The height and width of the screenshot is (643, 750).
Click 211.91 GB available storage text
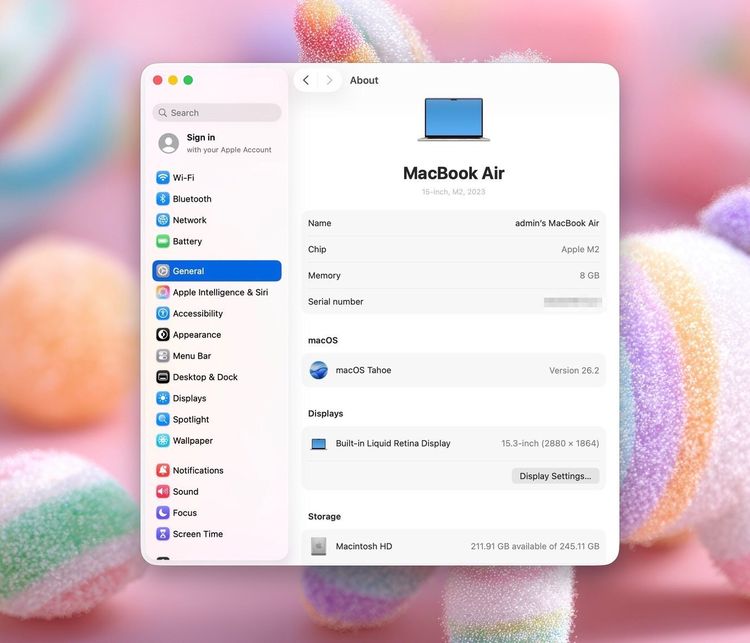[x=535, y=546]
